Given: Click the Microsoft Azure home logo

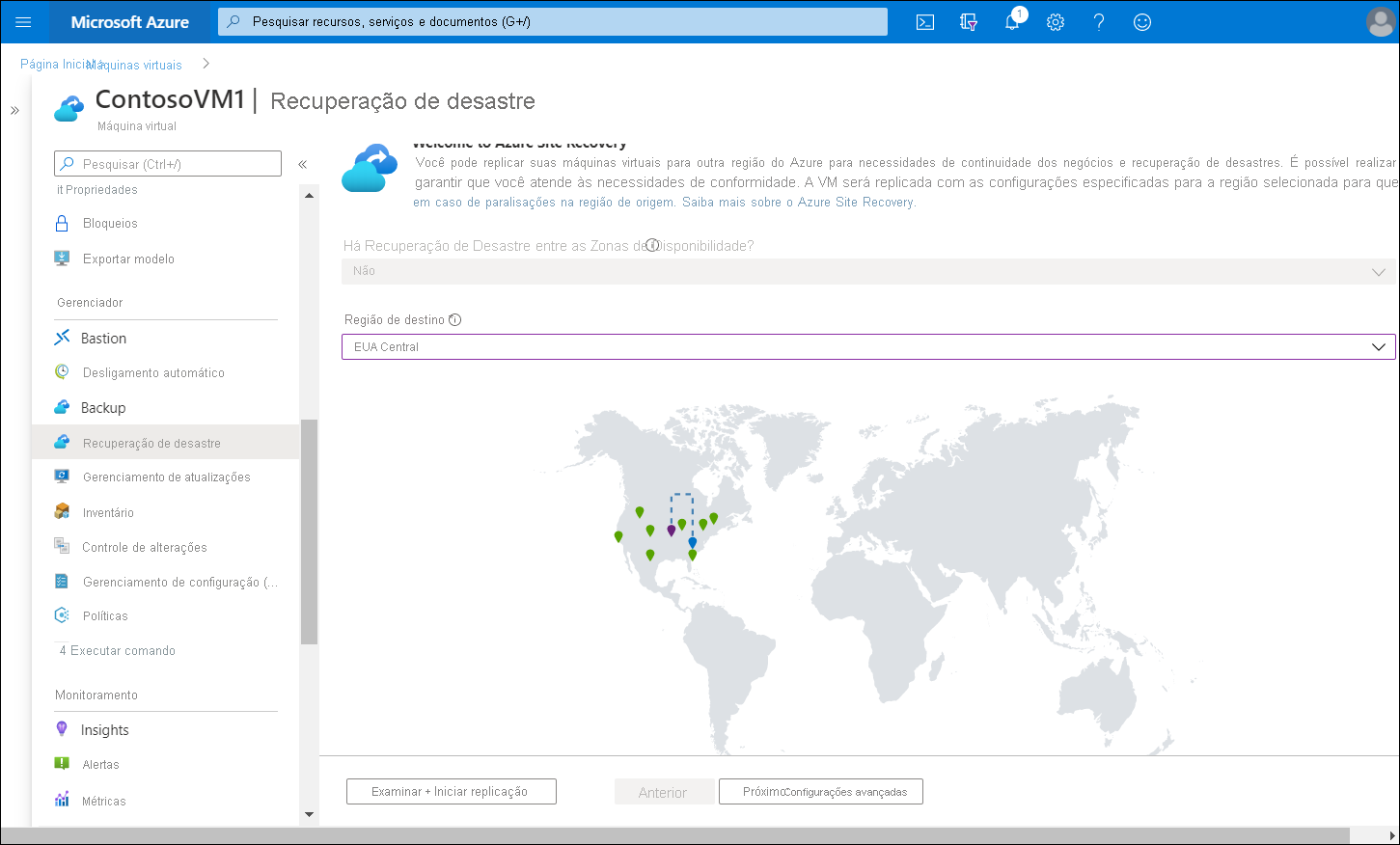Looking at the screenshot, I should tap(129, 22).
